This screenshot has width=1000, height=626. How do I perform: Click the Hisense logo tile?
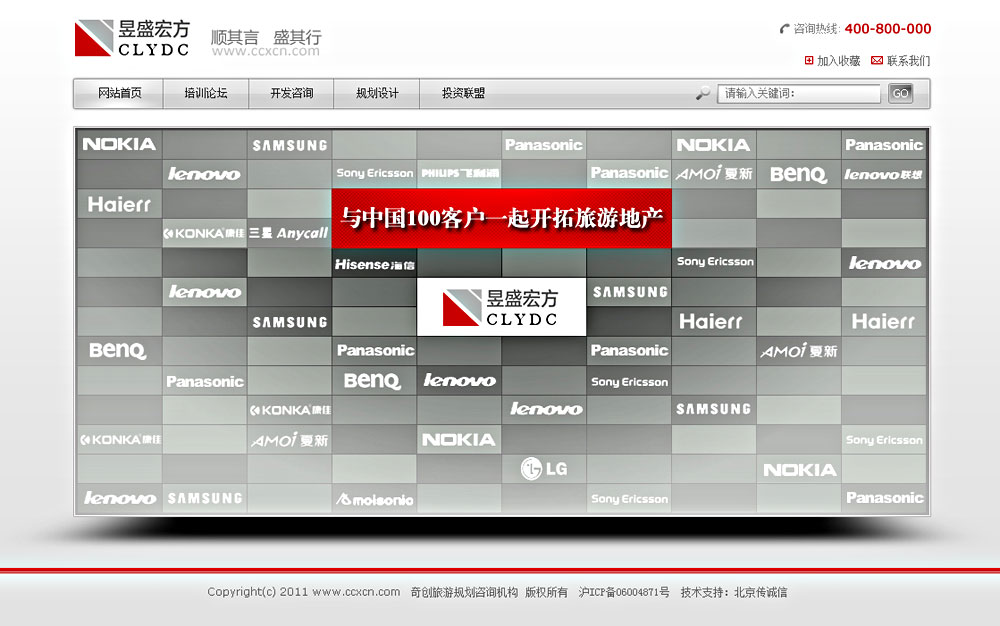click(374, 264)
